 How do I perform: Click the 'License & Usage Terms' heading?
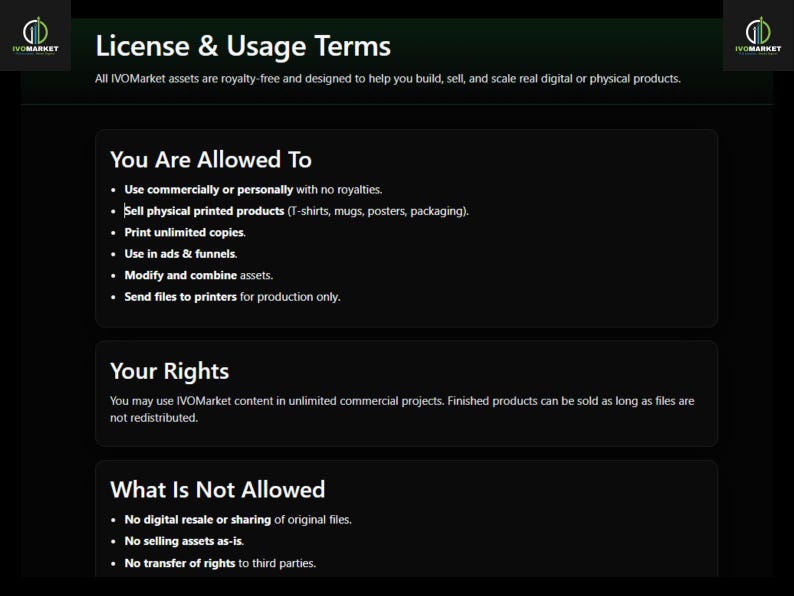[x=243, y=46]
